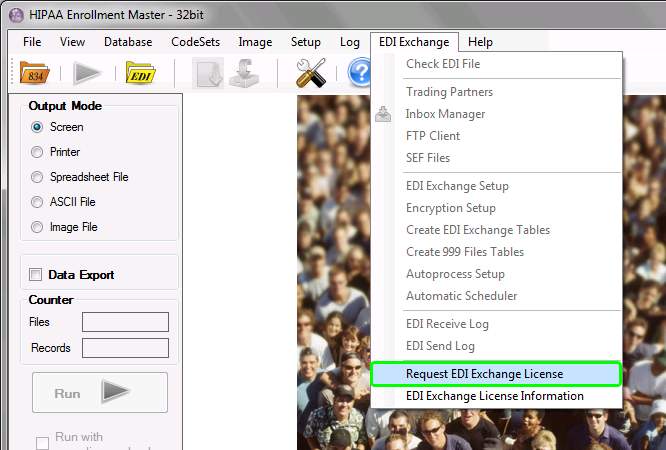This screenshot has height=450, width=666.
Task: Open the Image menu
Action: (255, 42)
